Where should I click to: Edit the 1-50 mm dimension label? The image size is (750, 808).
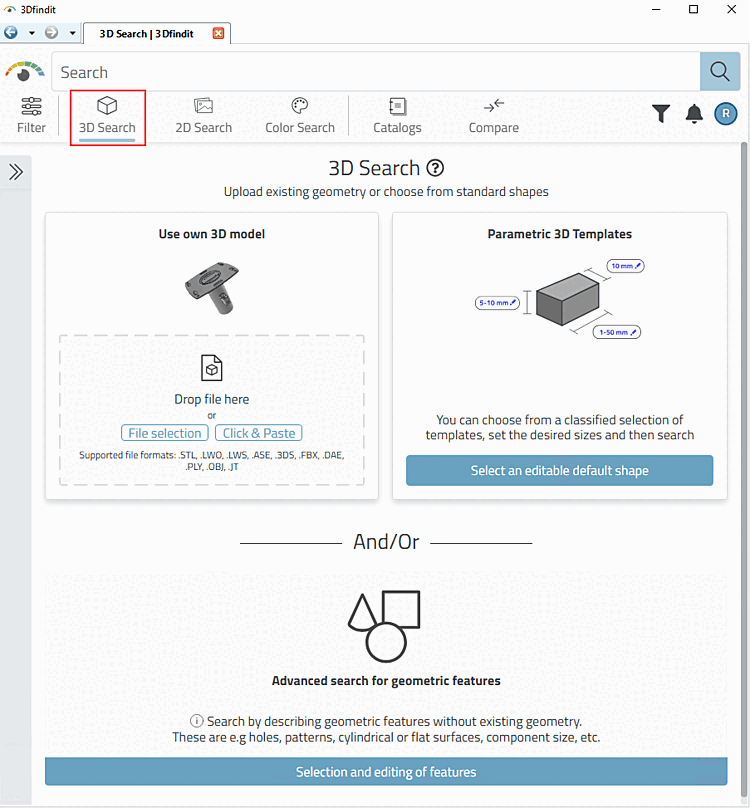[617, 332]
